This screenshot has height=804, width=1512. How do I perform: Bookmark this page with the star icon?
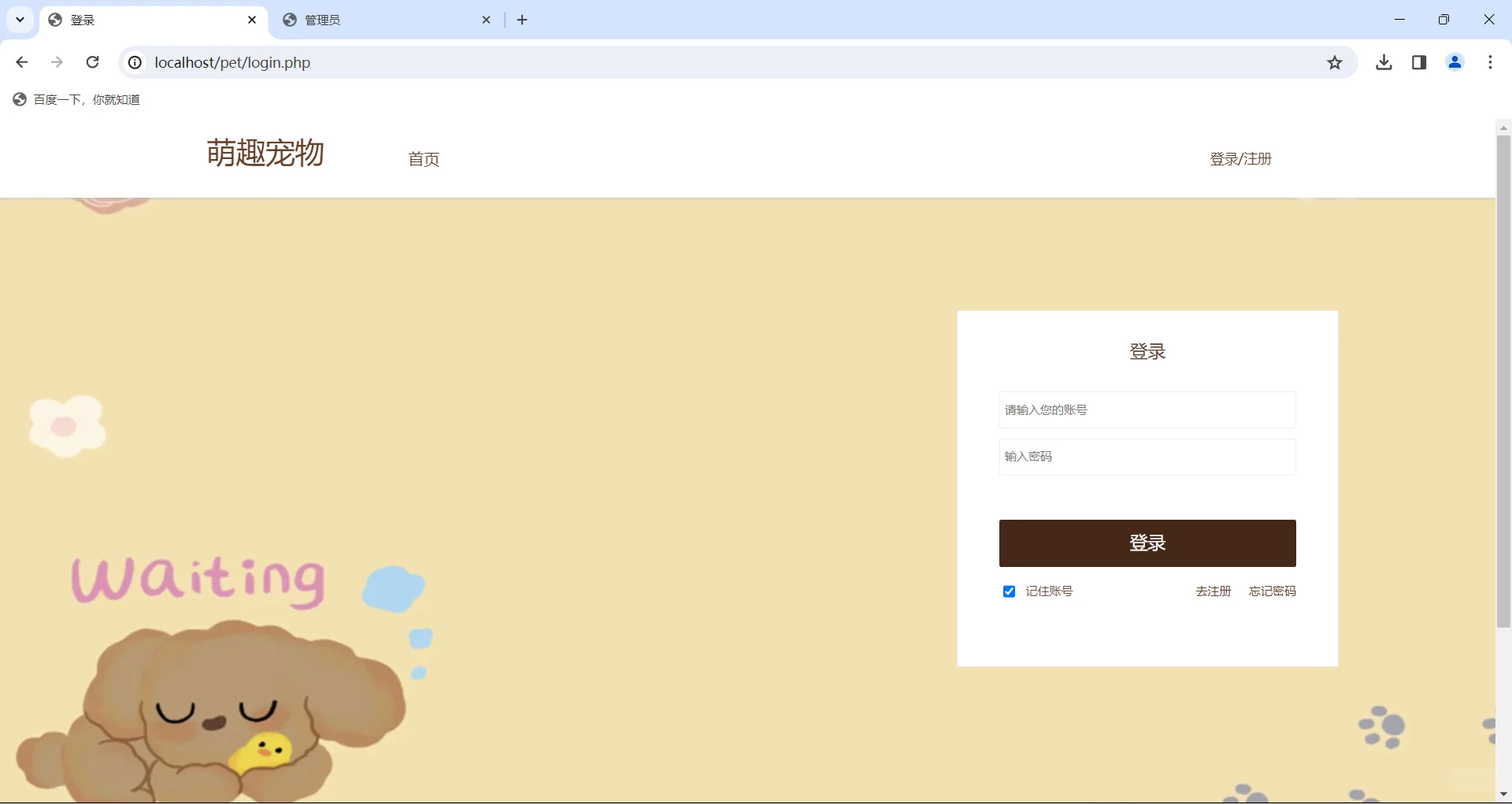(x=1334, y=62)
